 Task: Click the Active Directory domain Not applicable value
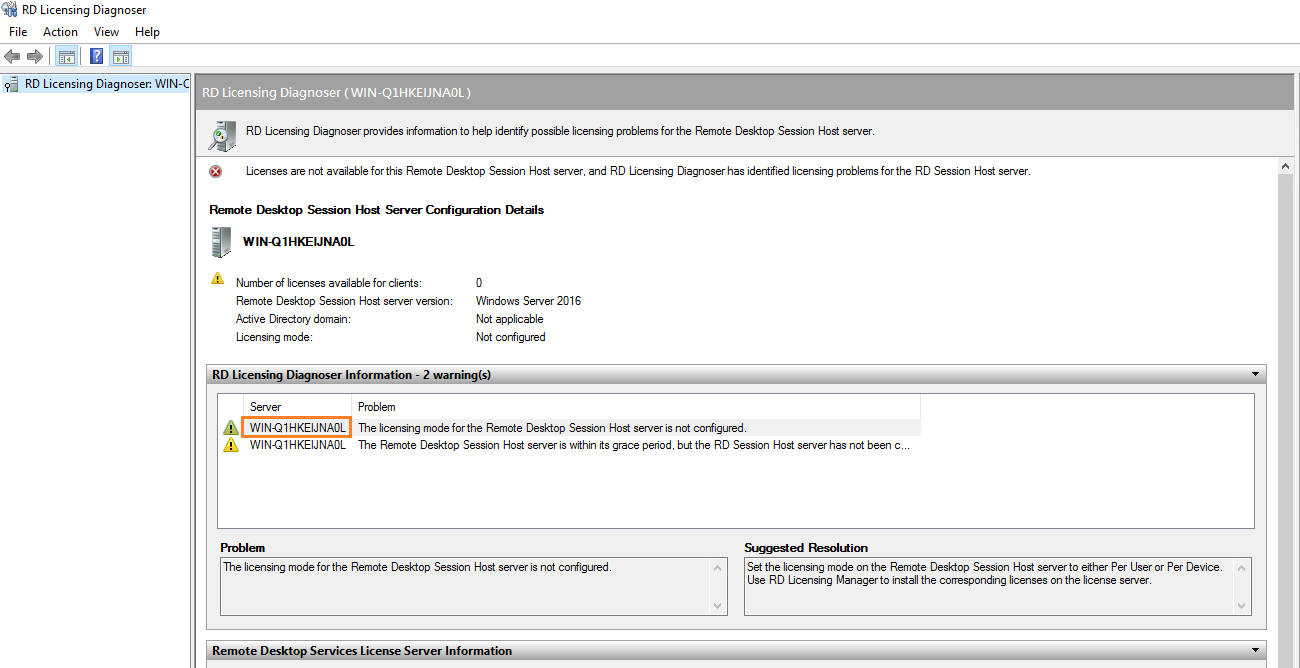pos(510,319)
